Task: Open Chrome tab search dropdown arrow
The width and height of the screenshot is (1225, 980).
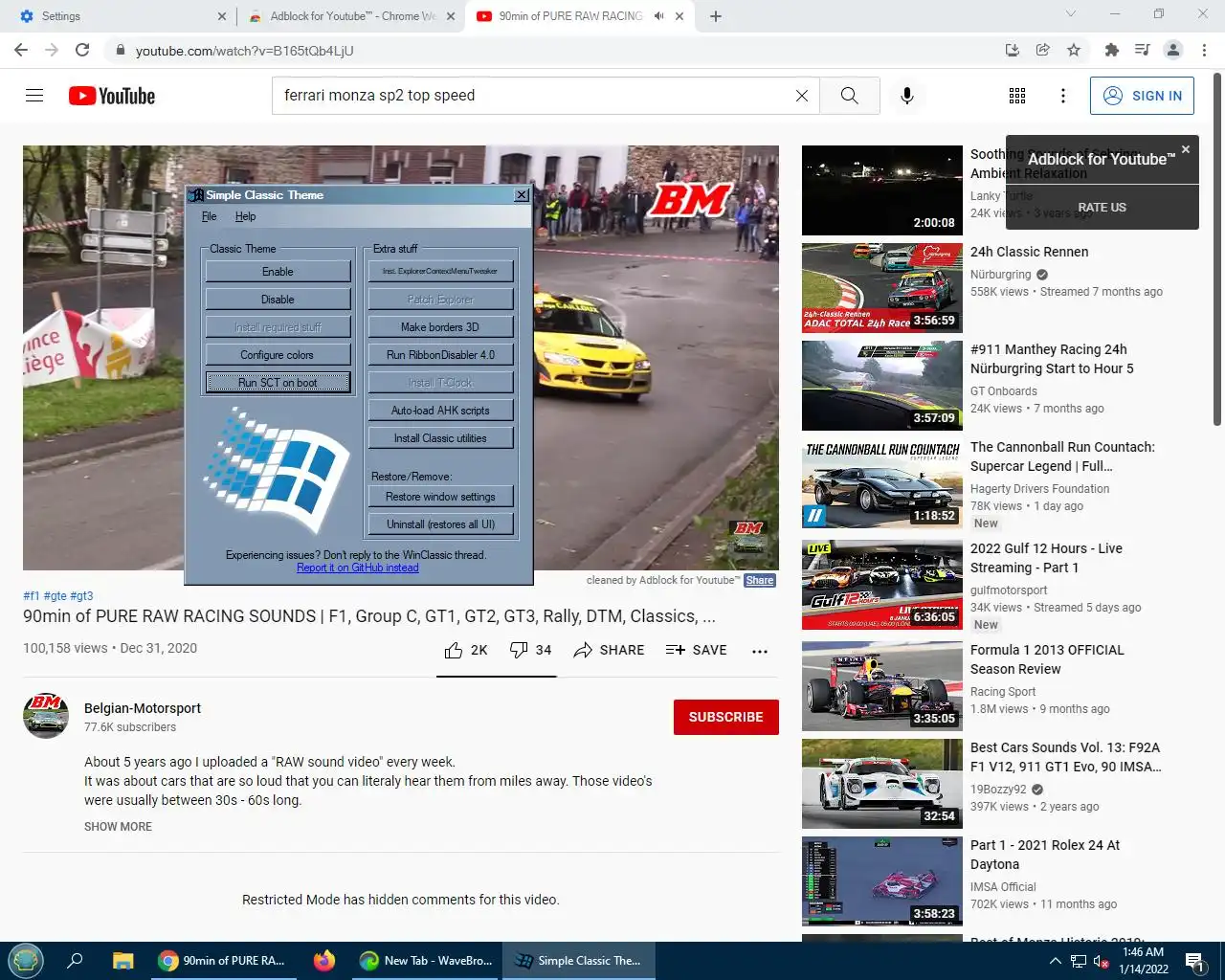Action: click(x=1071, y=14)
